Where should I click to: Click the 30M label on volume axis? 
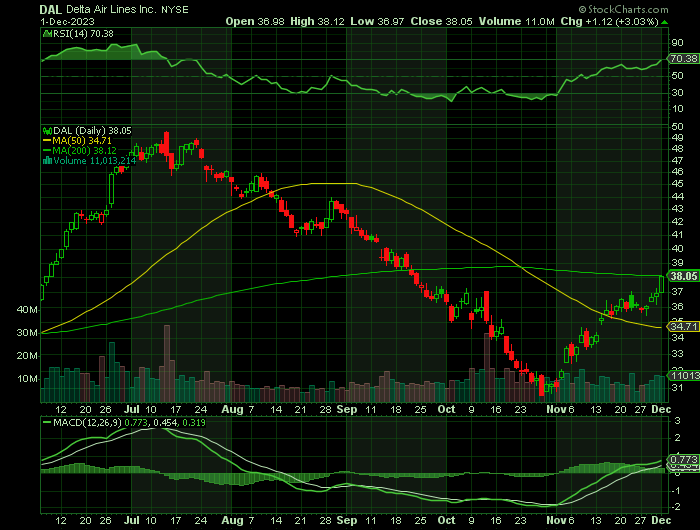[27, 333]
